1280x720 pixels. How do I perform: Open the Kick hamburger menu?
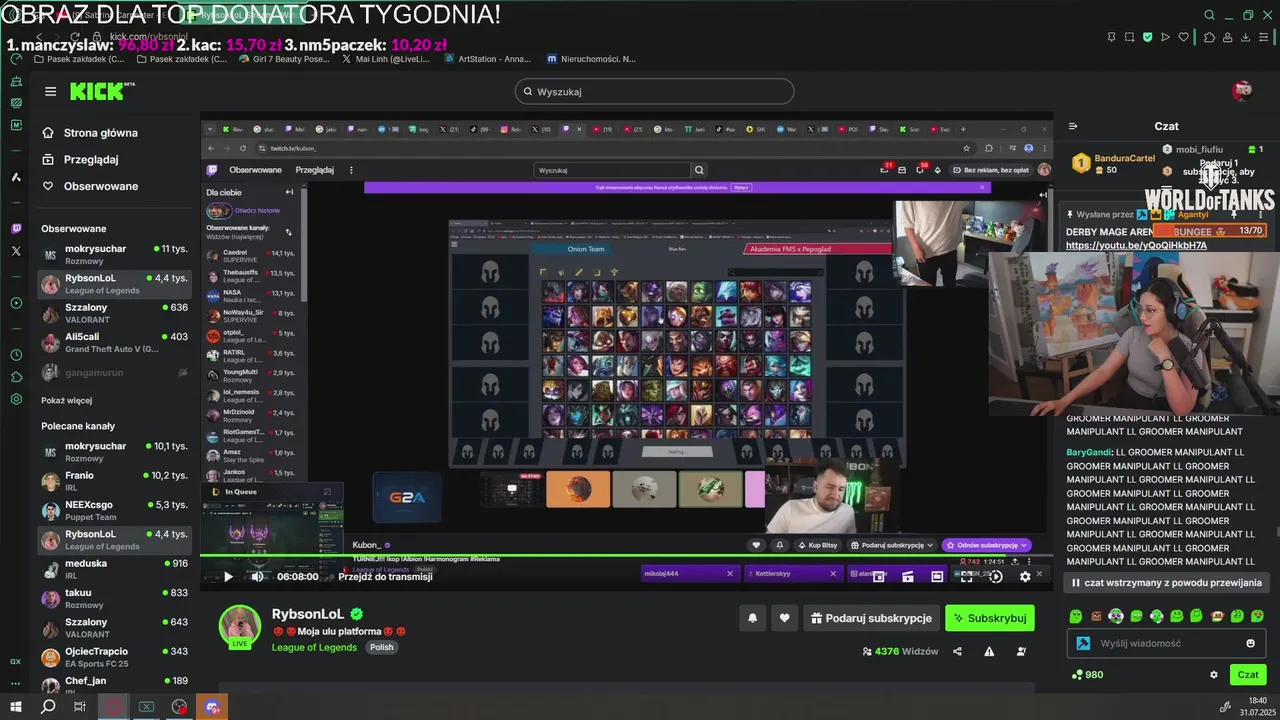[x=50, y=91]
